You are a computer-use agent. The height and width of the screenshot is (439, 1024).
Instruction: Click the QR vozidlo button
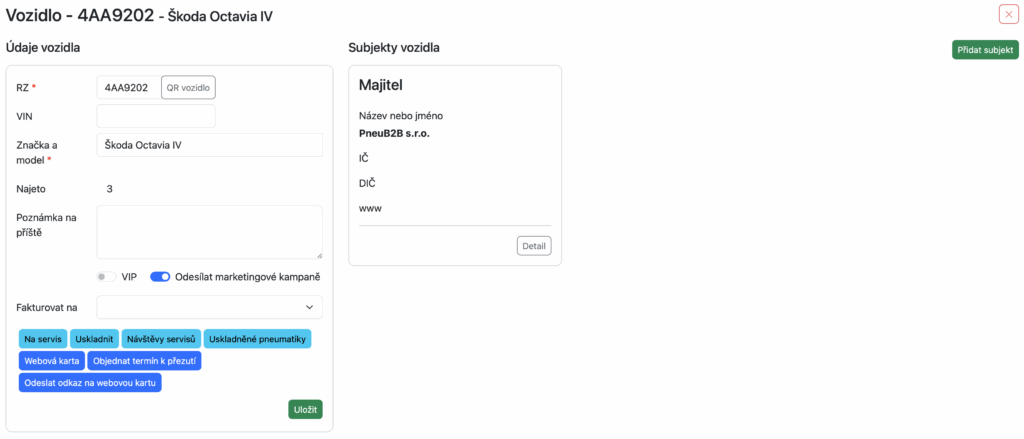coord(188,88)
